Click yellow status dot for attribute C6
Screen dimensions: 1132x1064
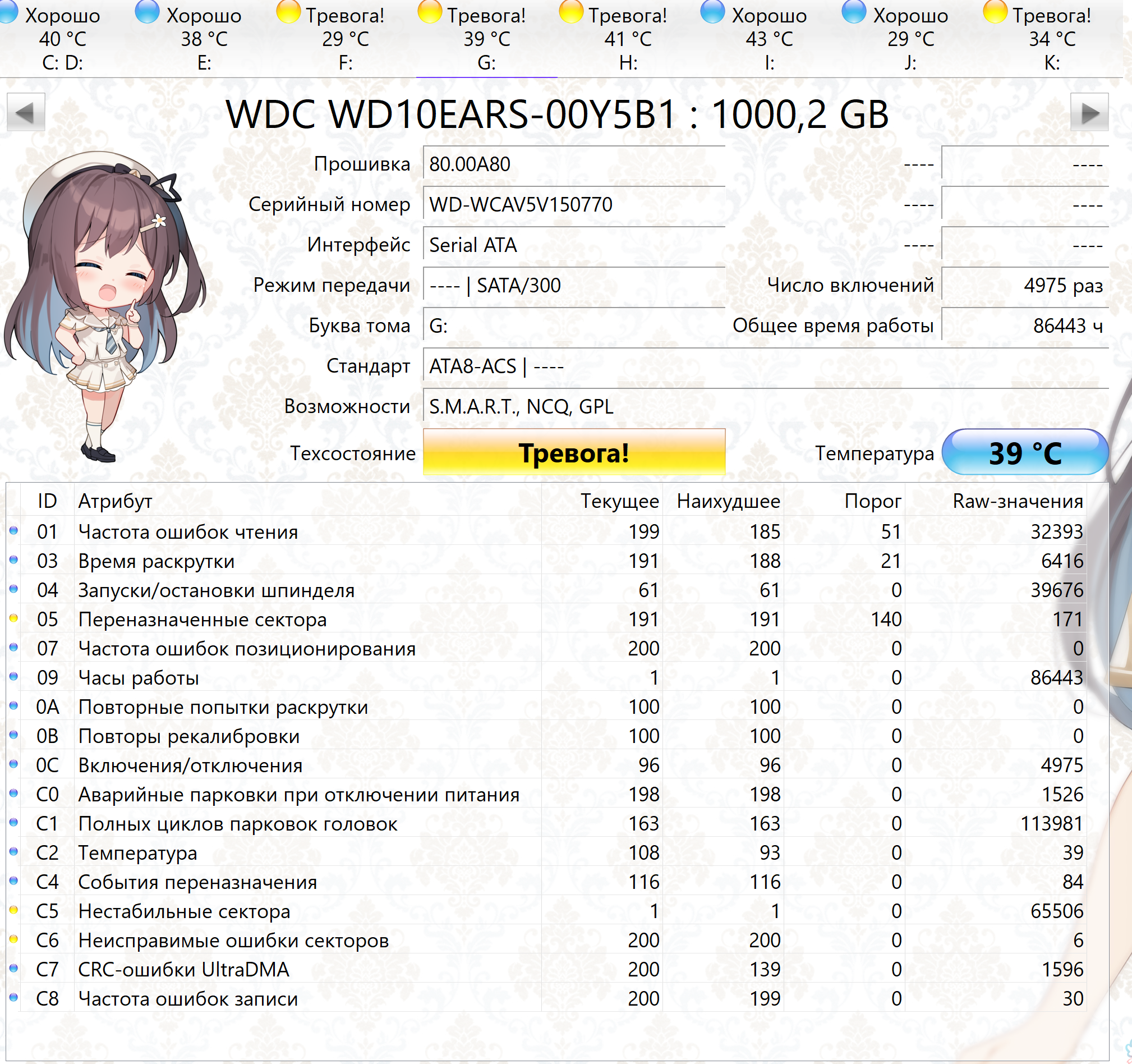tap(13, 939)
